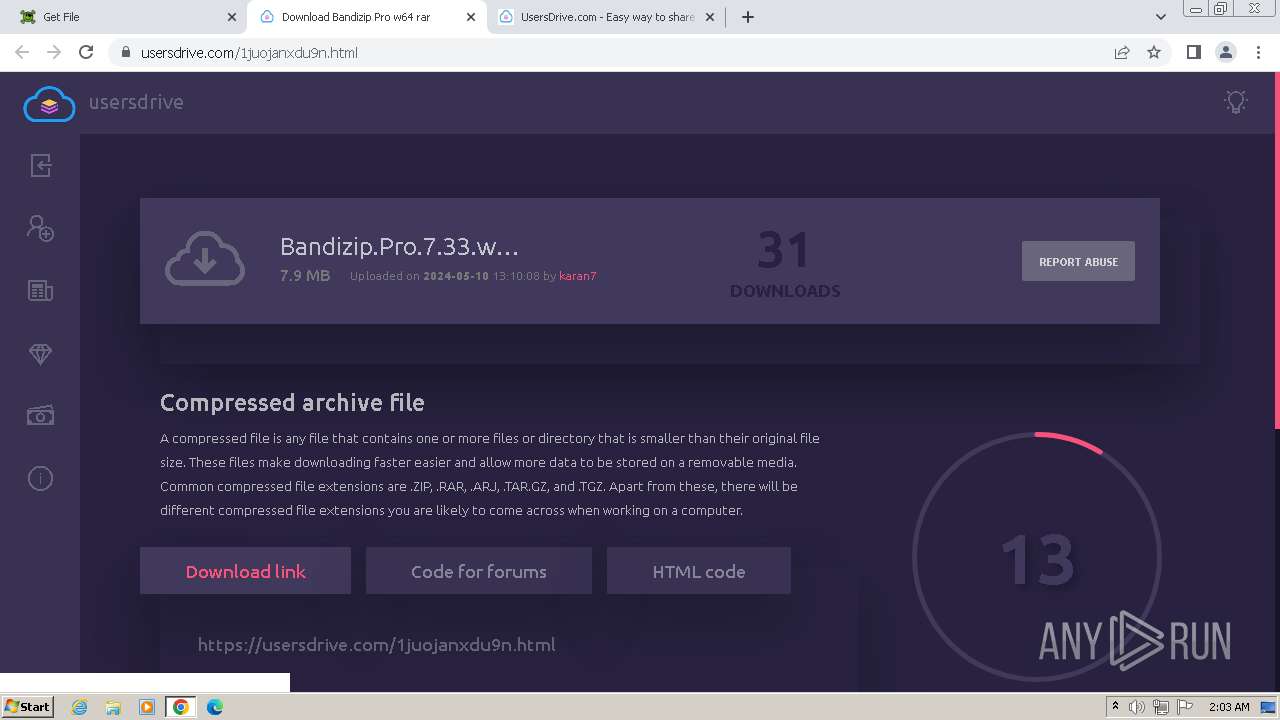Open the add user sign-up icon
Viewport: 1280px width, 720px height.
pyautogui.click(x=40, y=228)
